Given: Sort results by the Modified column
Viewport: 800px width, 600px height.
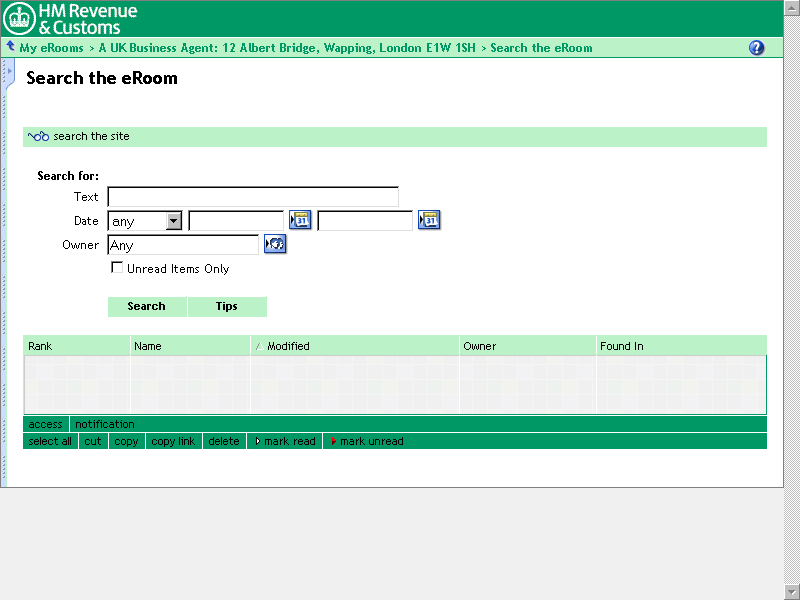Looking at the screenshot, I should (x=288, y=346).
